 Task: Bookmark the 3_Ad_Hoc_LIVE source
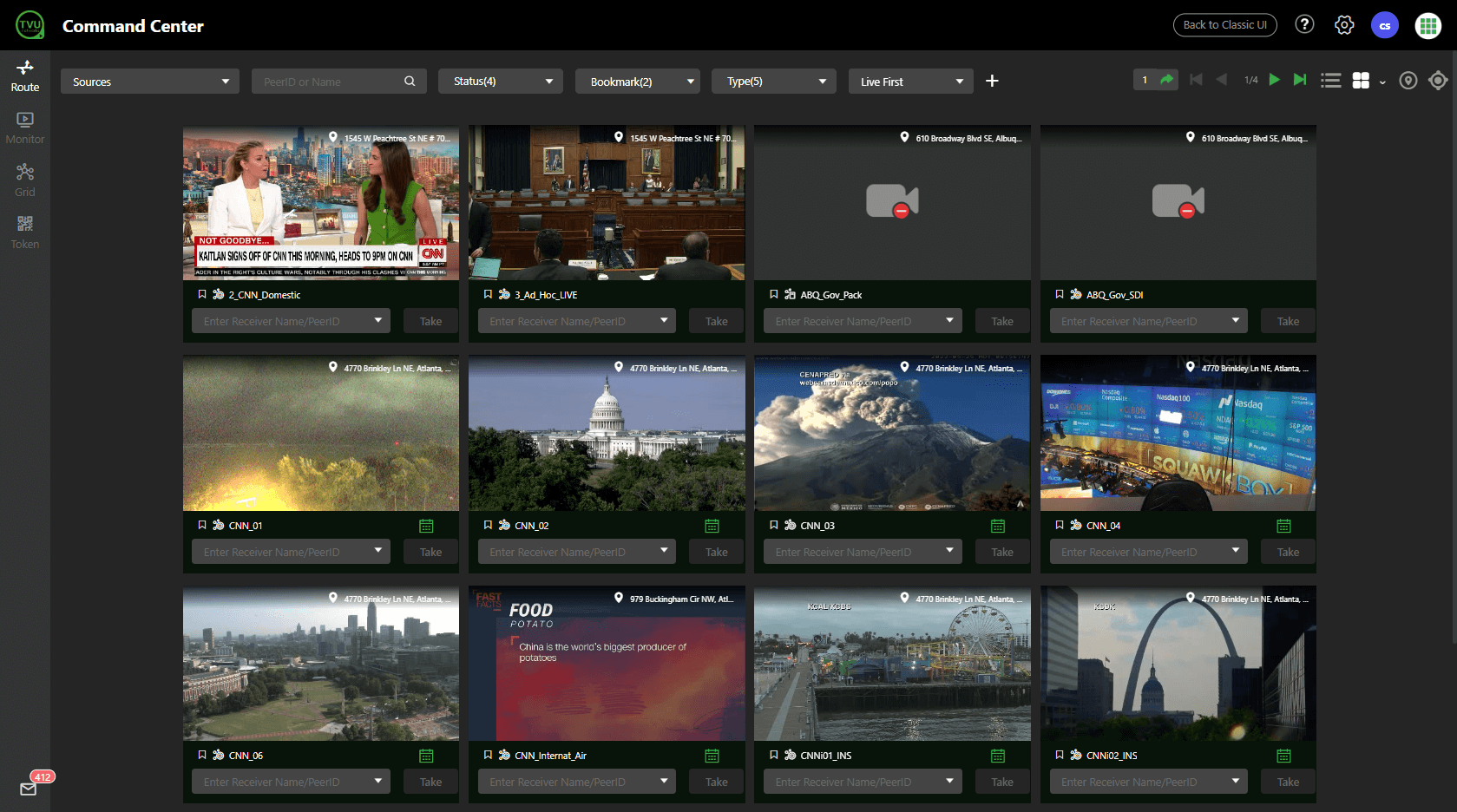[488, 295]
